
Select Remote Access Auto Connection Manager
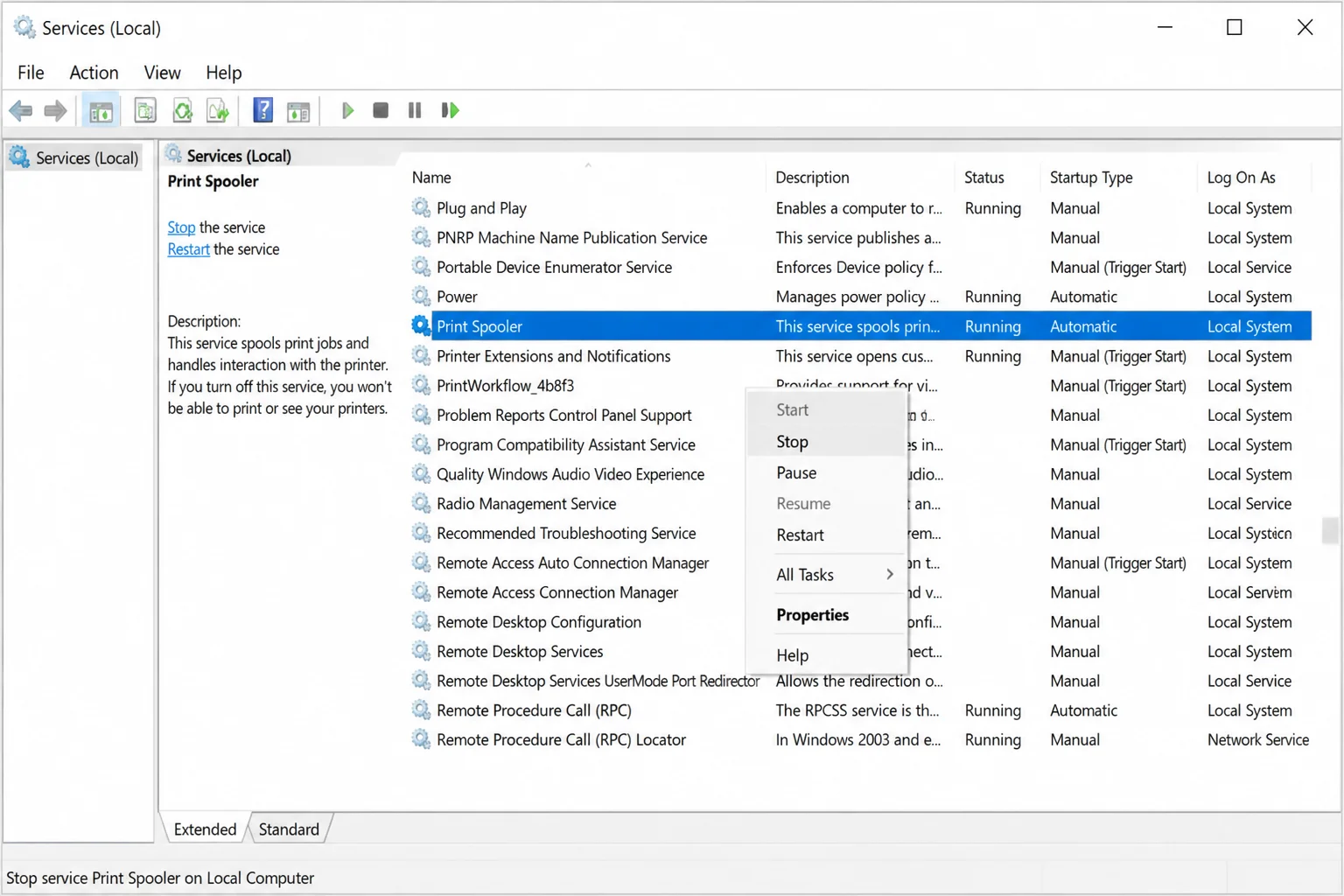572,563
